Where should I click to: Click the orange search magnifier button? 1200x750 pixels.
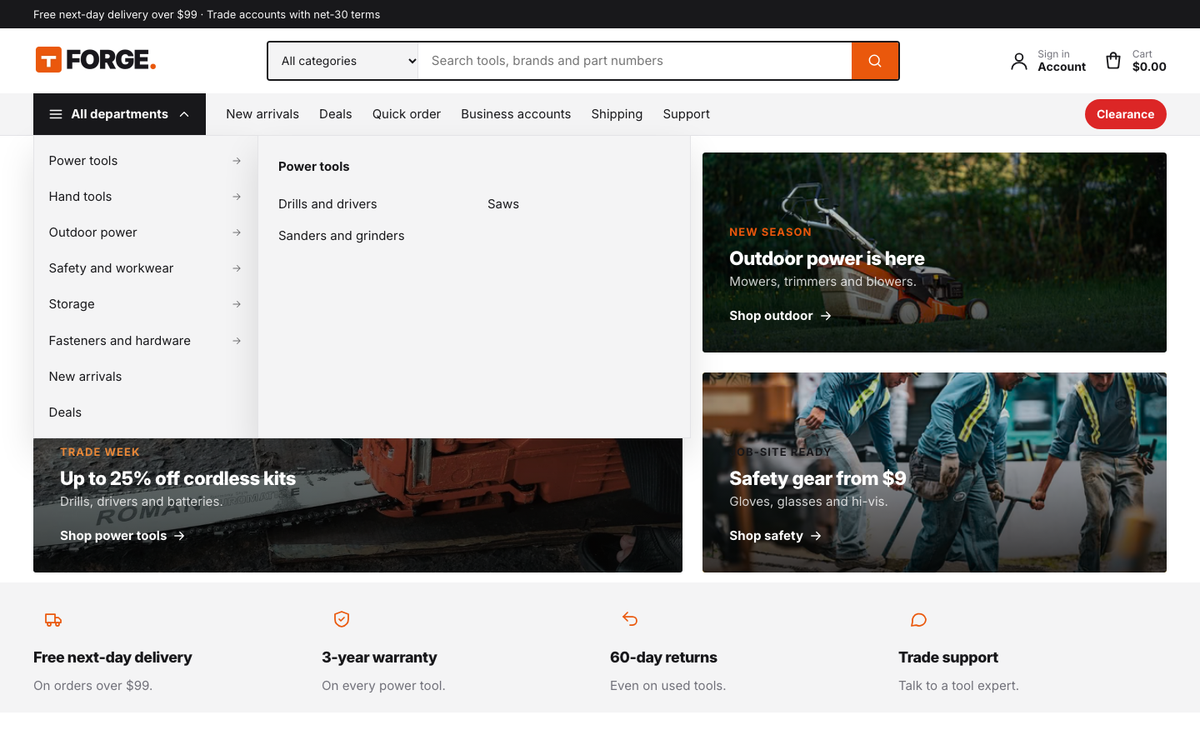(x=875, y=61)
